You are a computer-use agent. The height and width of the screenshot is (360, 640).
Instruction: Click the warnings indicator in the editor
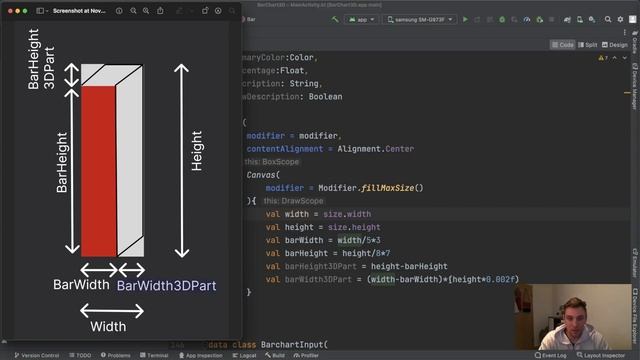pyautogui.click(x=603, y=58)
